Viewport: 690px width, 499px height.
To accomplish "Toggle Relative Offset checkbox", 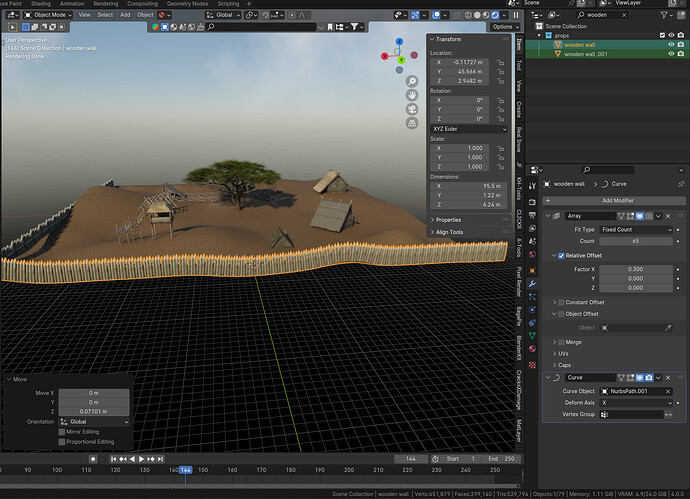I will coord(561,256).
